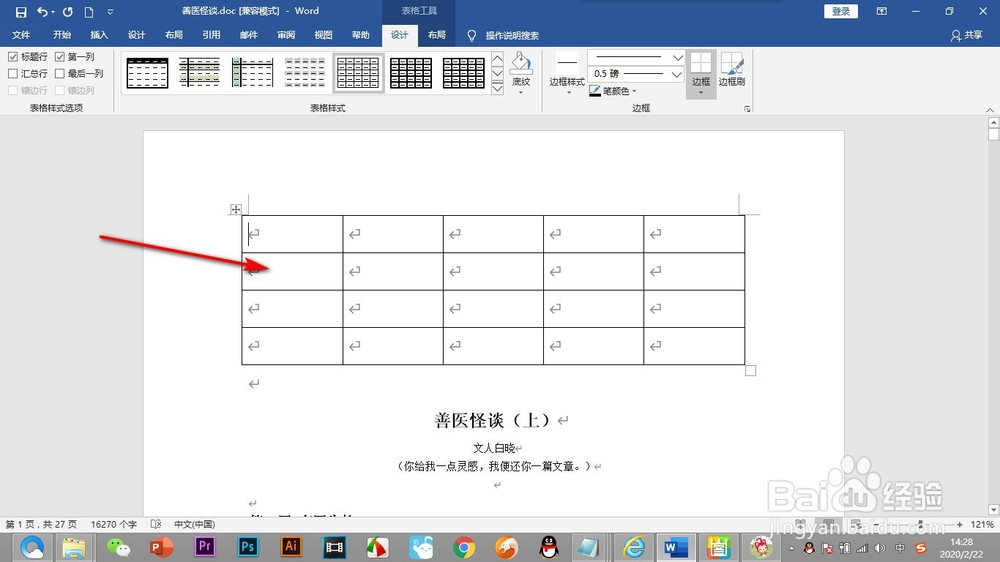Open Internet Explorer from the taskbar
The width and height of the screenshot is (1000, 562).
[634, 547]
